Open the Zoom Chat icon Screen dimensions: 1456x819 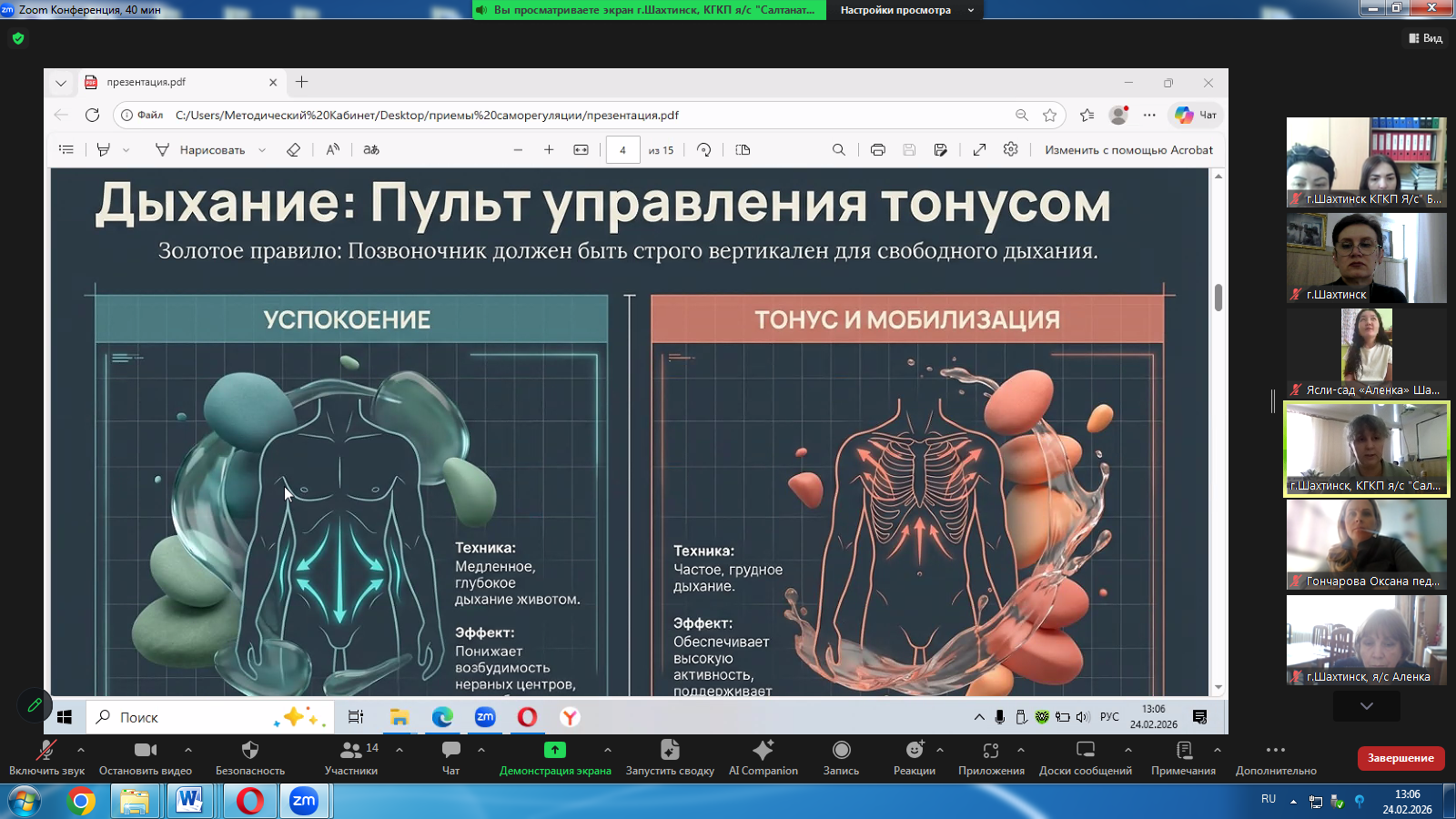[450, 757]
